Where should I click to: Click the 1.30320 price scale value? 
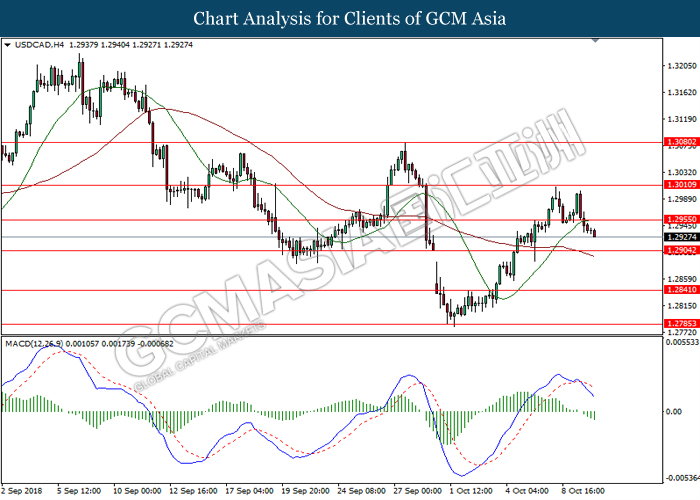tap(682, 172)
